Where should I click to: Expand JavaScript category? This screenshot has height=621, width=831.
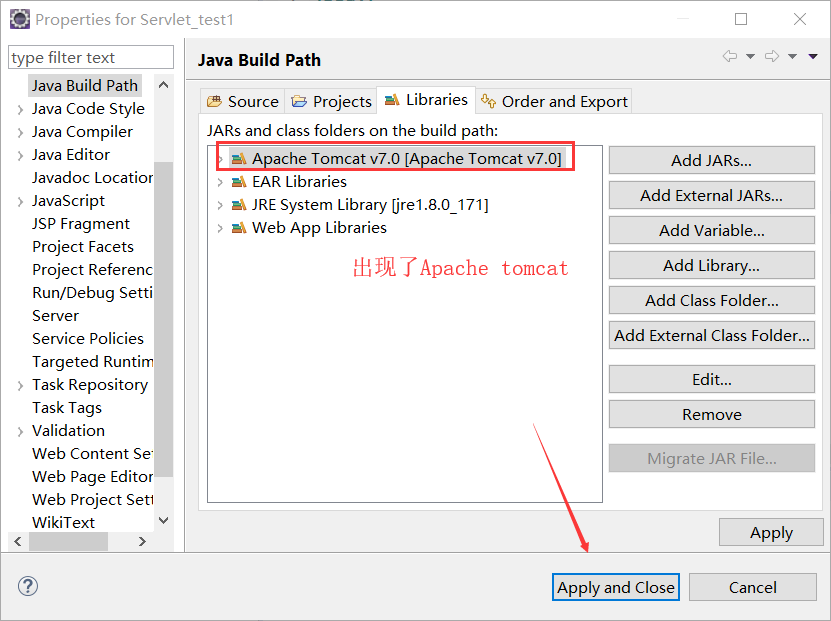pos(20,202)
